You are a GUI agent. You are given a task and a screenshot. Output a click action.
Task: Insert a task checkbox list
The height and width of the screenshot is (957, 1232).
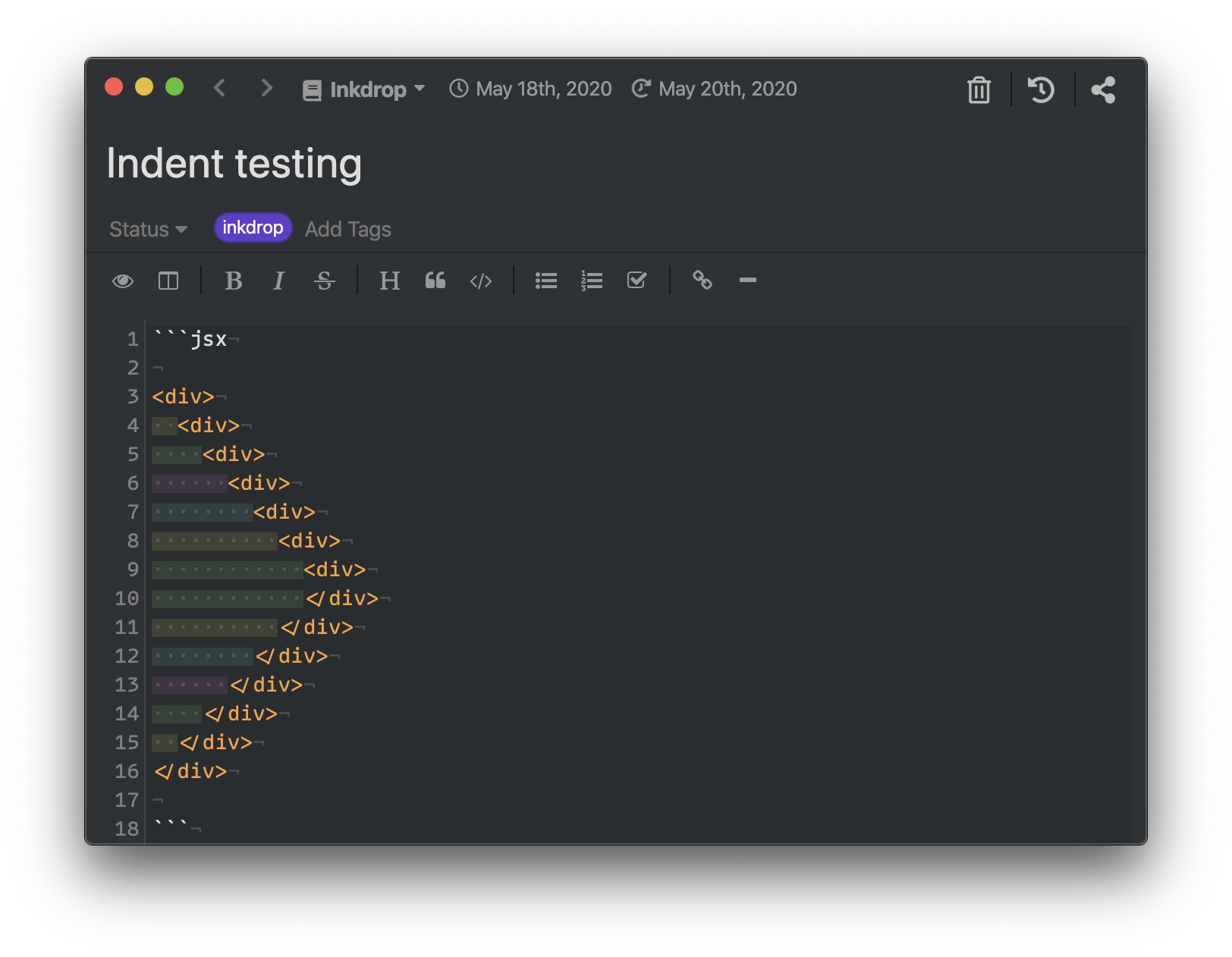[637, 281]
